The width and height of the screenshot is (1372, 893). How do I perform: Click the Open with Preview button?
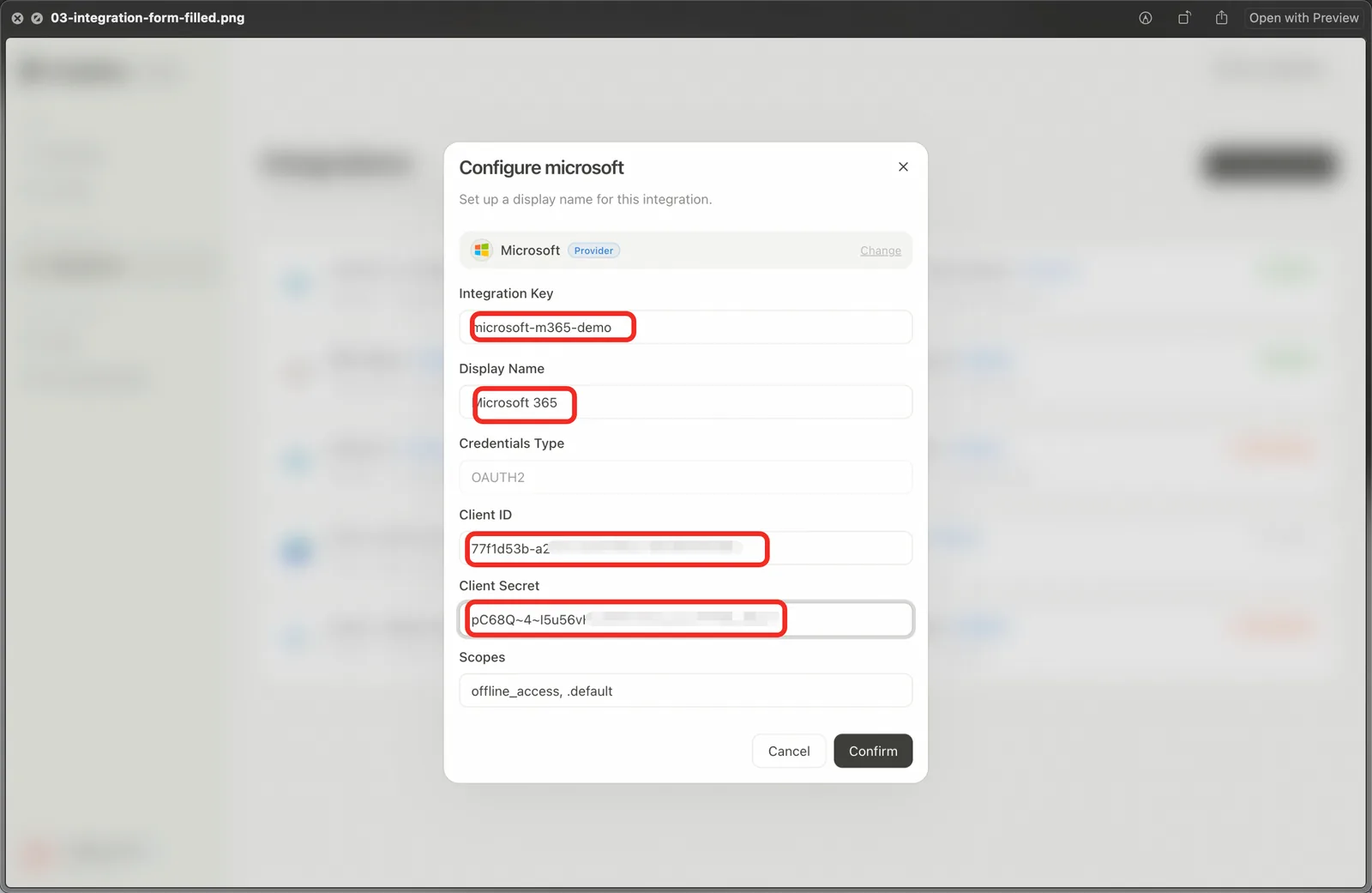coord(1303,18)
